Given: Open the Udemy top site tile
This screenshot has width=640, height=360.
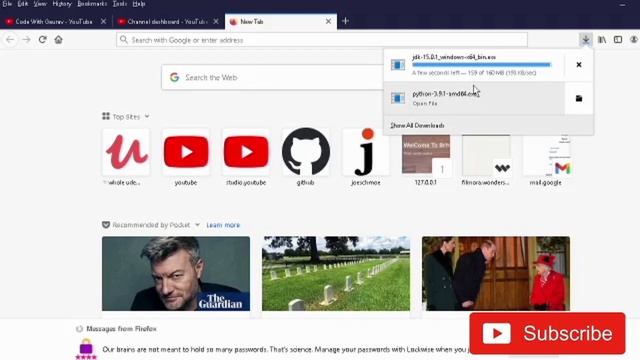Looking at the screenshot, I should [126, 152].
